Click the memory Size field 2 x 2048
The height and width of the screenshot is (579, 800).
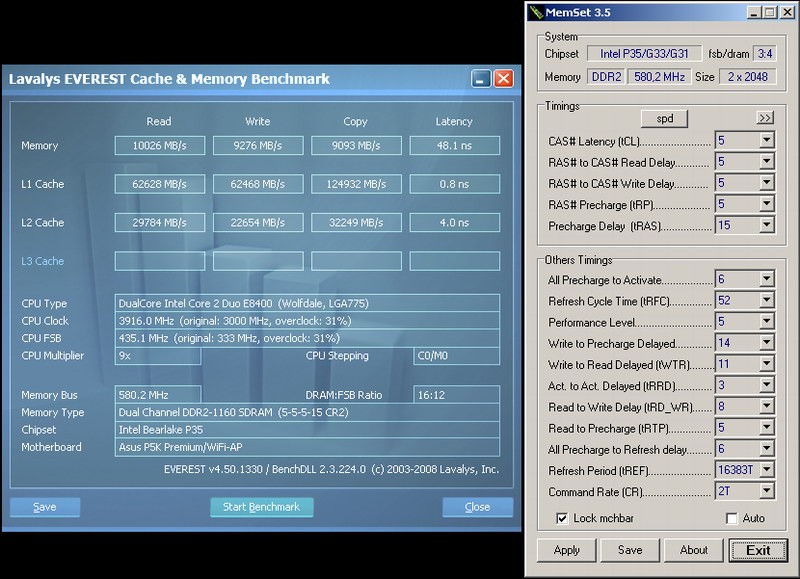747,77
